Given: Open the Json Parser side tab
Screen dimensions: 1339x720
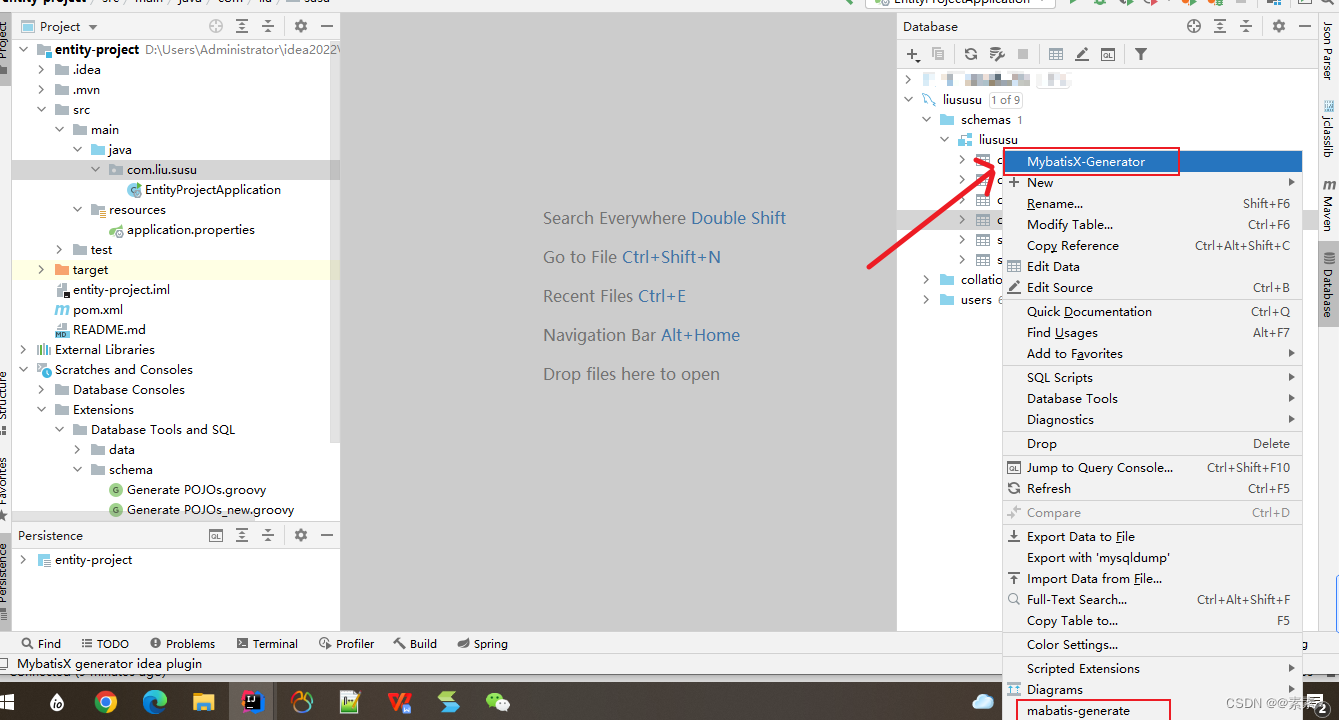Looking at the screenshot, I should pyautogui.click(x=1328, y=52).
